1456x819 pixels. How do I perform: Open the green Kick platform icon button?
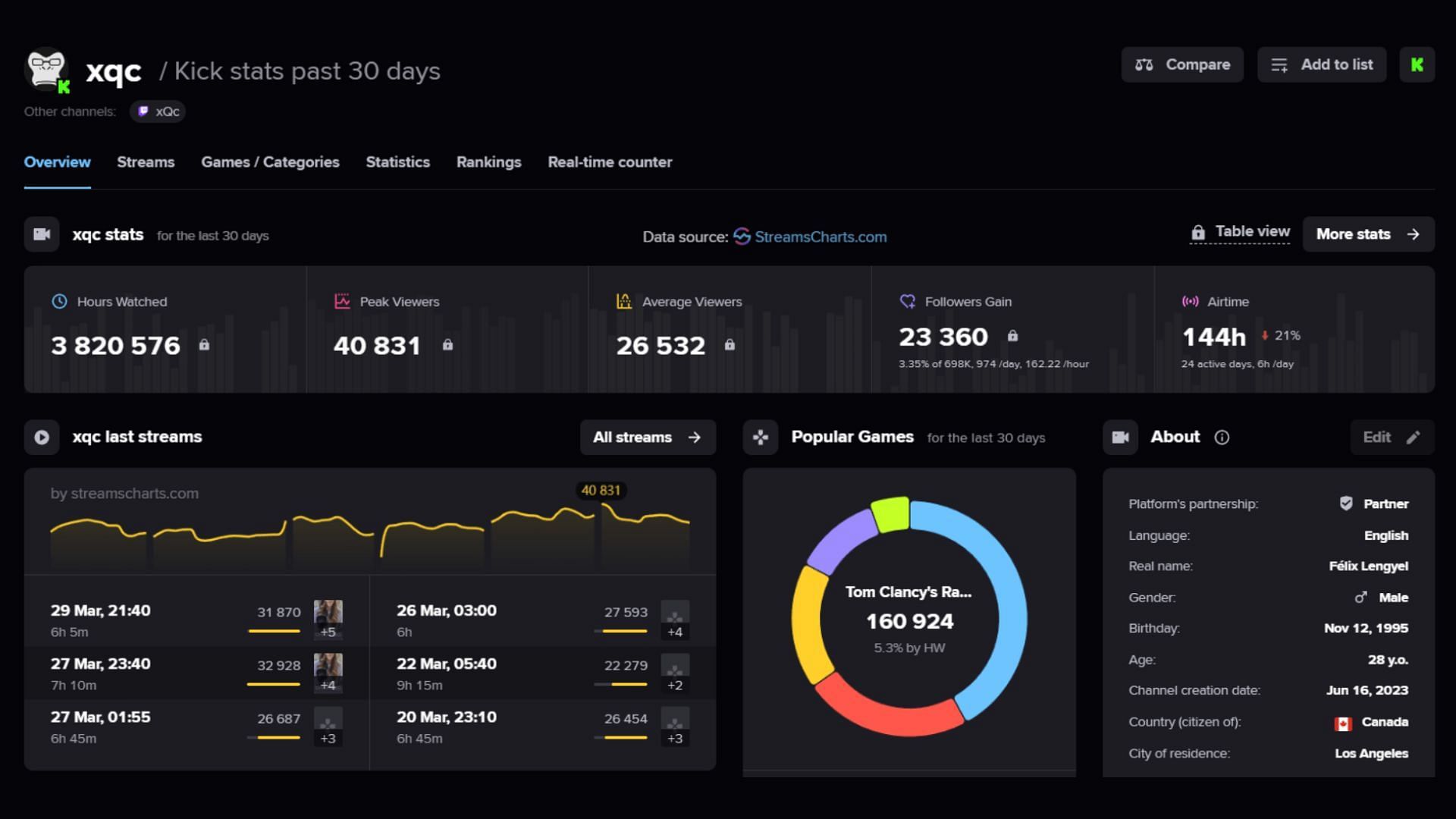click(x=1417, y=64)
